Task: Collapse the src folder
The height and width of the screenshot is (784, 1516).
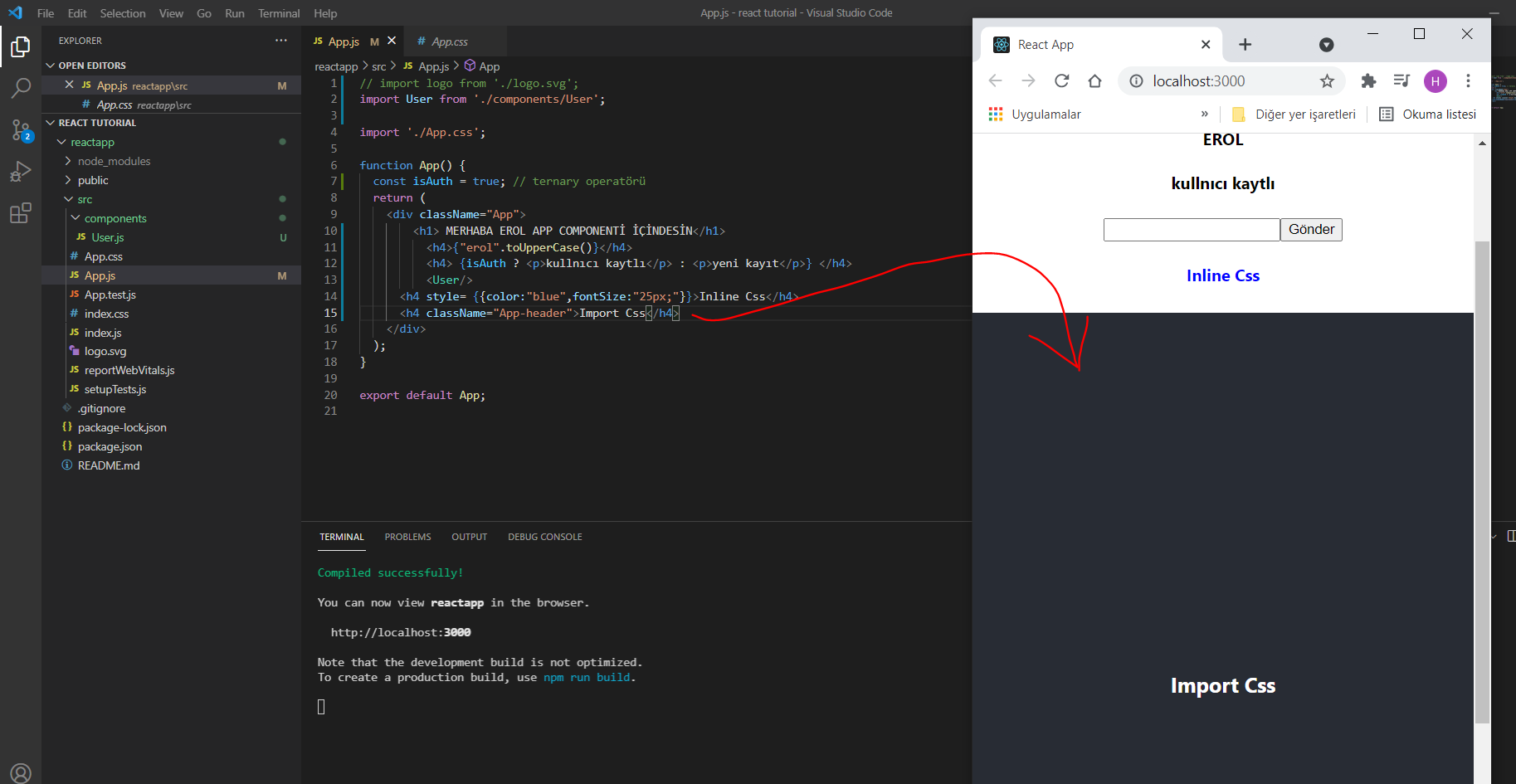Action: 85,199
